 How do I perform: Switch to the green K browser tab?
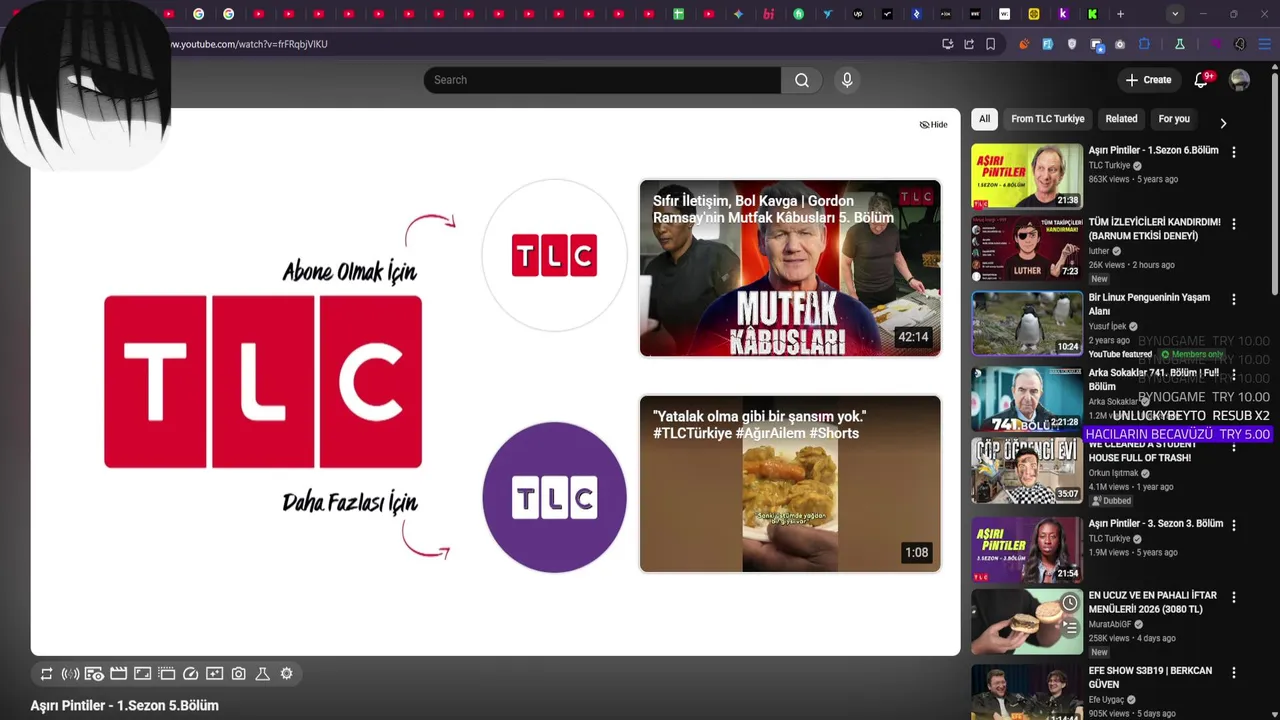pyautogui.click(x=1092, y=14)
